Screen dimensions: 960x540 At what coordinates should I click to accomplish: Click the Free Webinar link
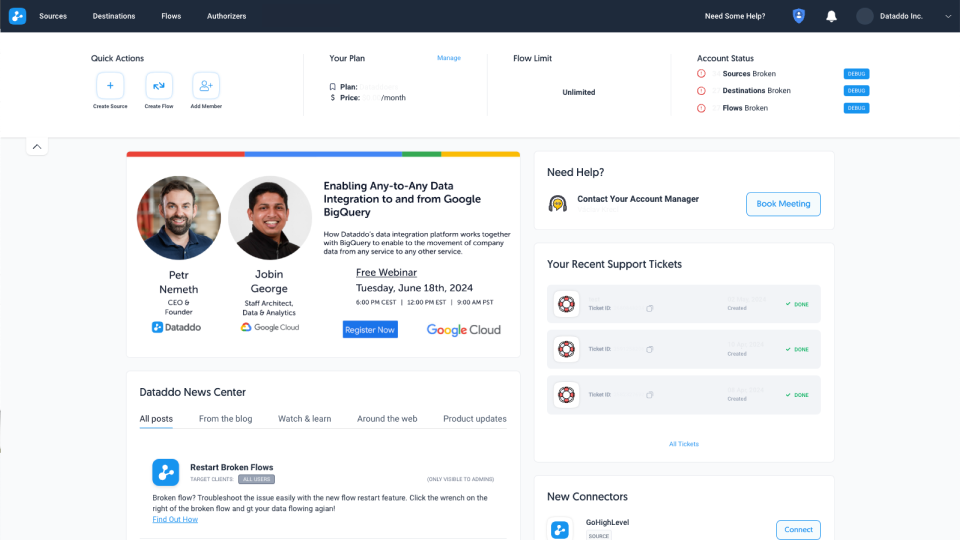tap(386, 272)
